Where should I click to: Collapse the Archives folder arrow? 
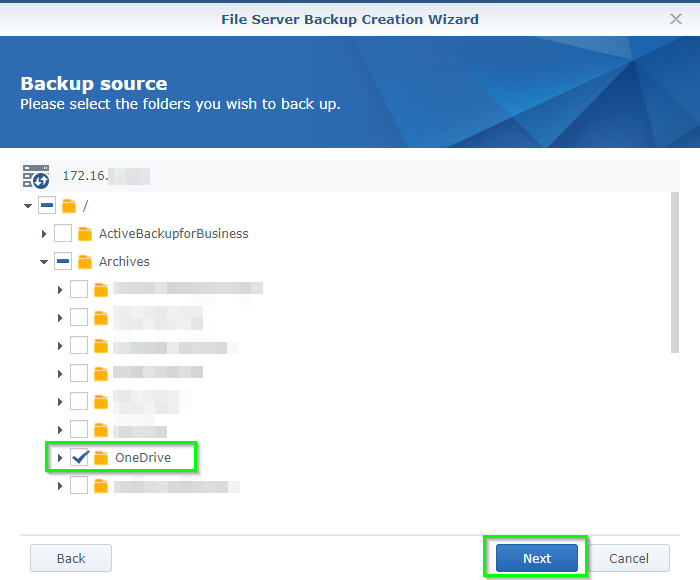(44, 262)
